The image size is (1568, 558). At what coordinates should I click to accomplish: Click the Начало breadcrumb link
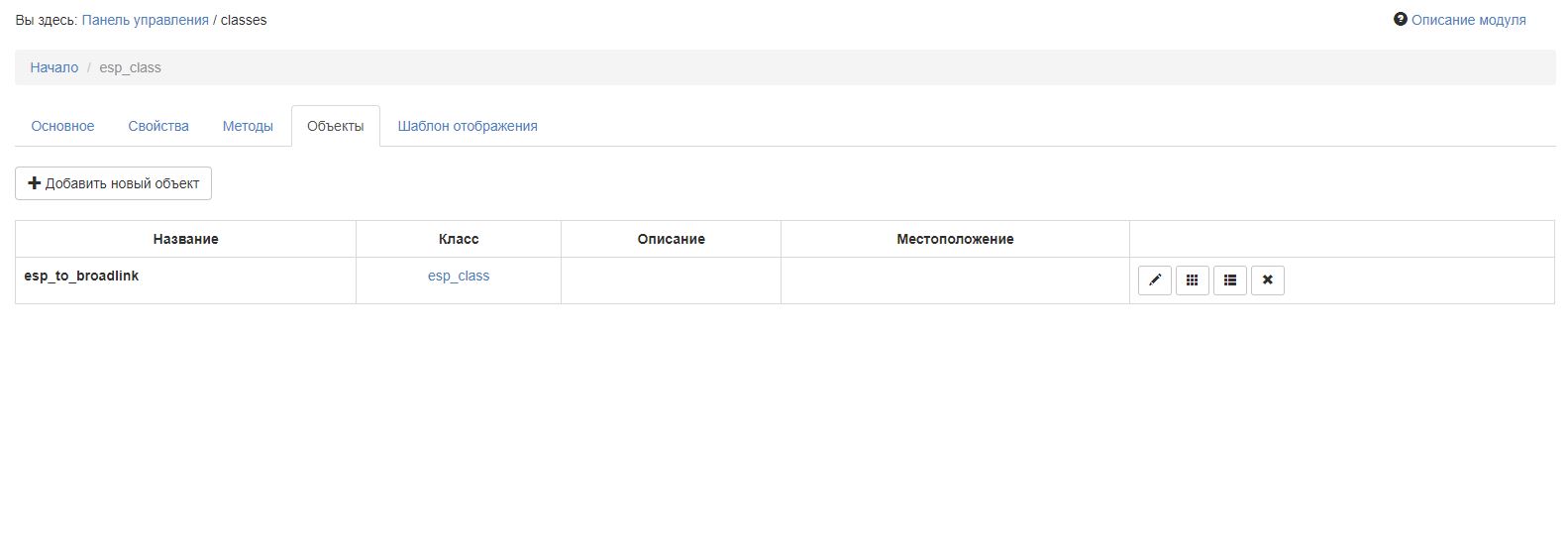click(x=54, y=67)
